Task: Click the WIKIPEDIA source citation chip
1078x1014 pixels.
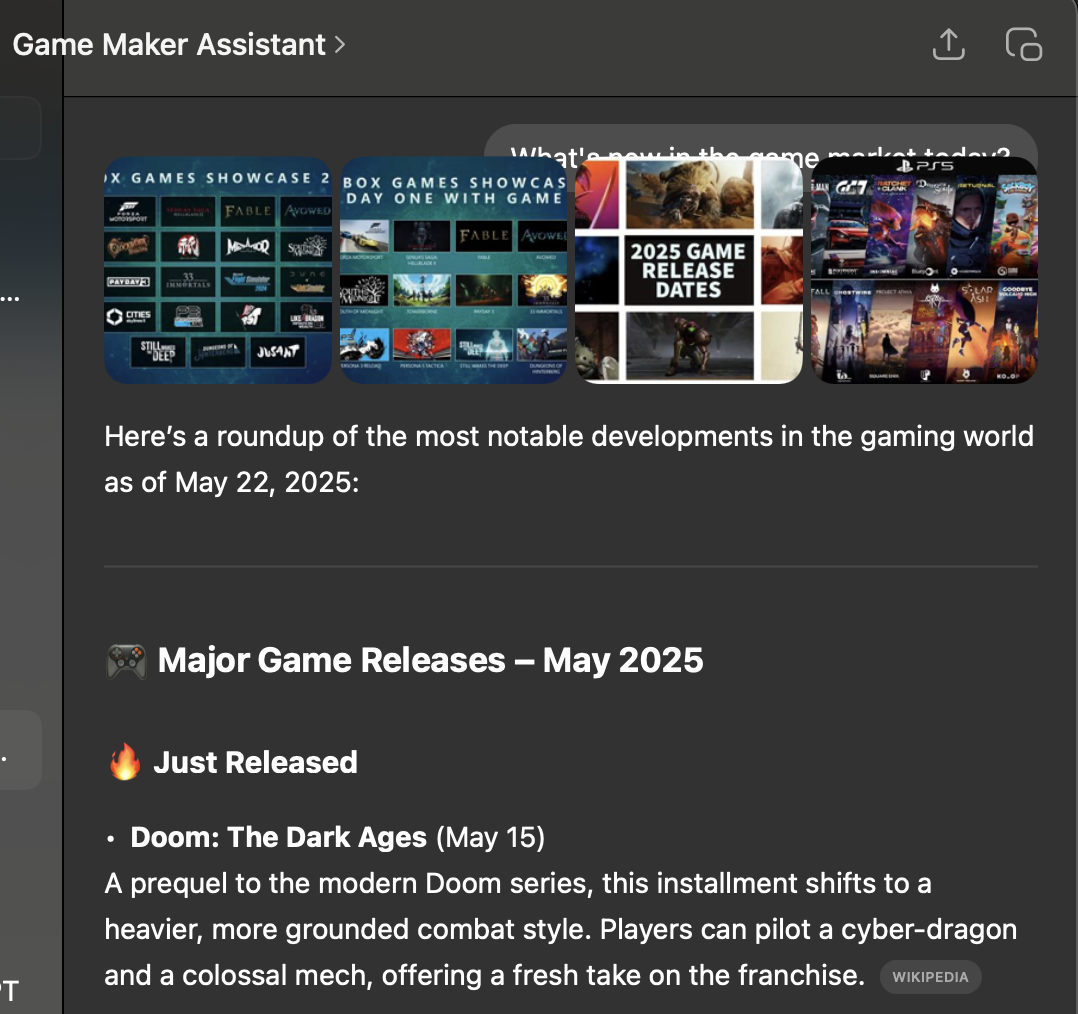Action: 930,977
